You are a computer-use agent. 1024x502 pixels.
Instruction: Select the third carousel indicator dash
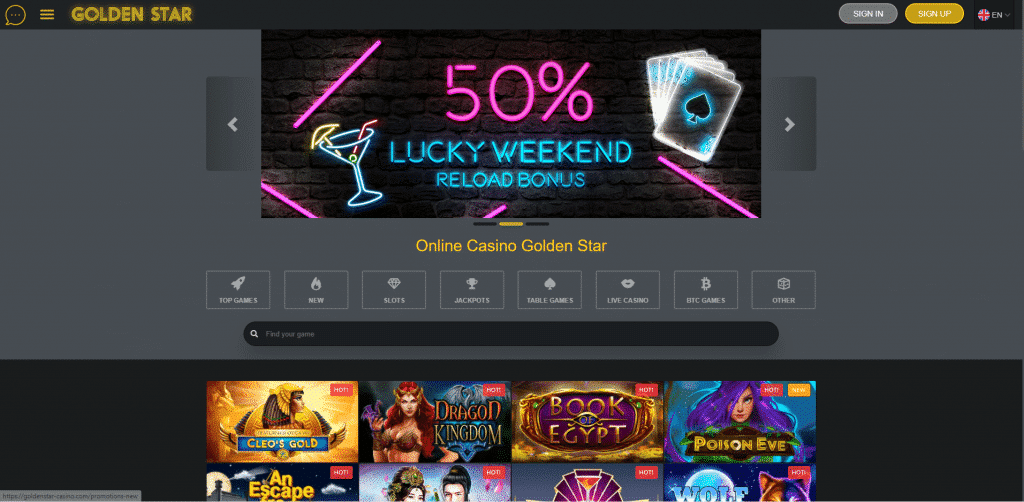[537, 224]
